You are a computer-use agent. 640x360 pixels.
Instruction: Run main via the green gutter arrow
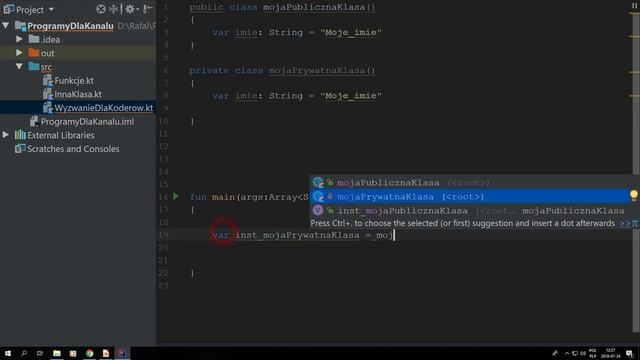176,196
